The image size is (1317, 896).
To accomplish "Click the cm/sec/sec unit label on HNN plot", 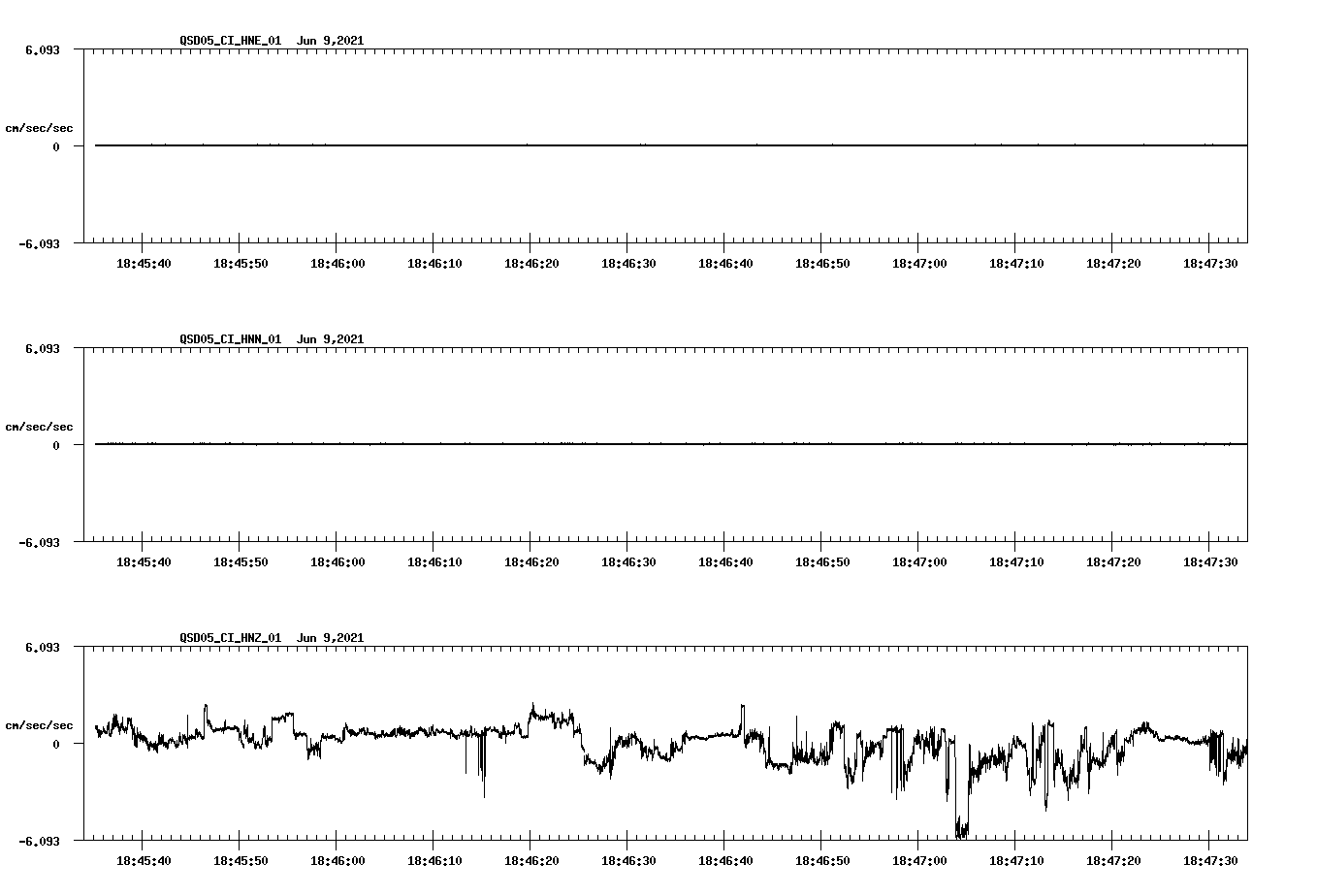I will (x=39, y=427).
